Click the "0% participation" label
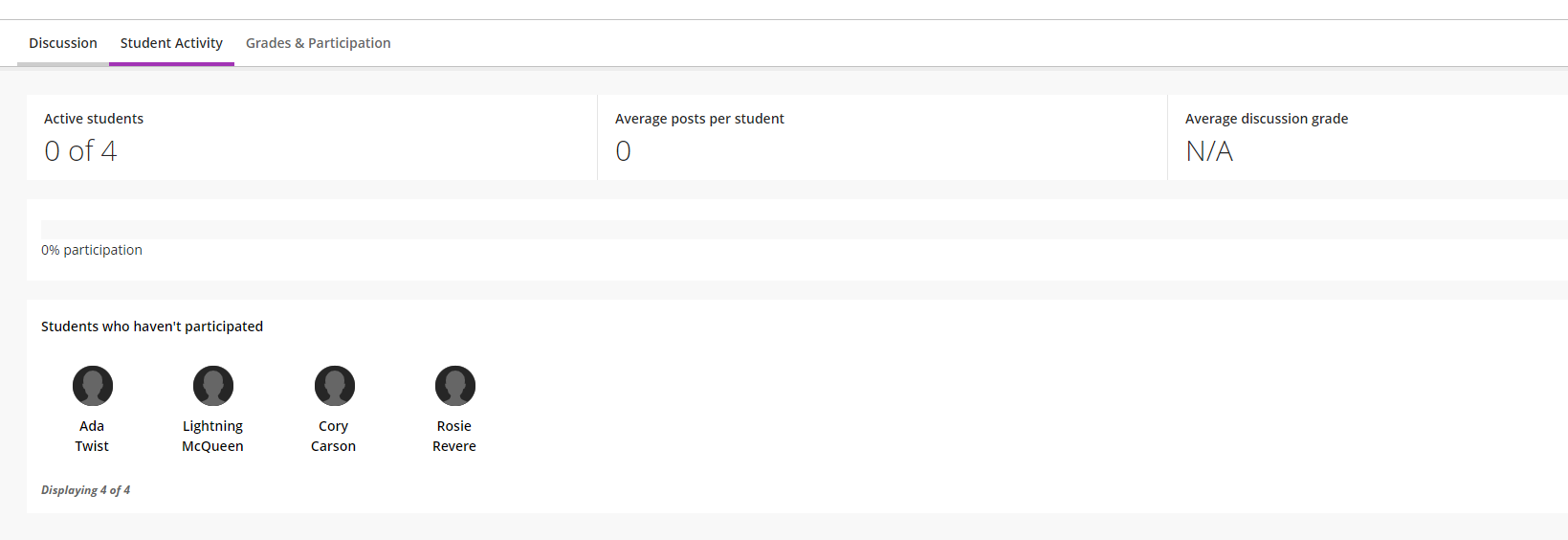The image size is (1568, 540). pyautogui.click(x=92, y=250)
